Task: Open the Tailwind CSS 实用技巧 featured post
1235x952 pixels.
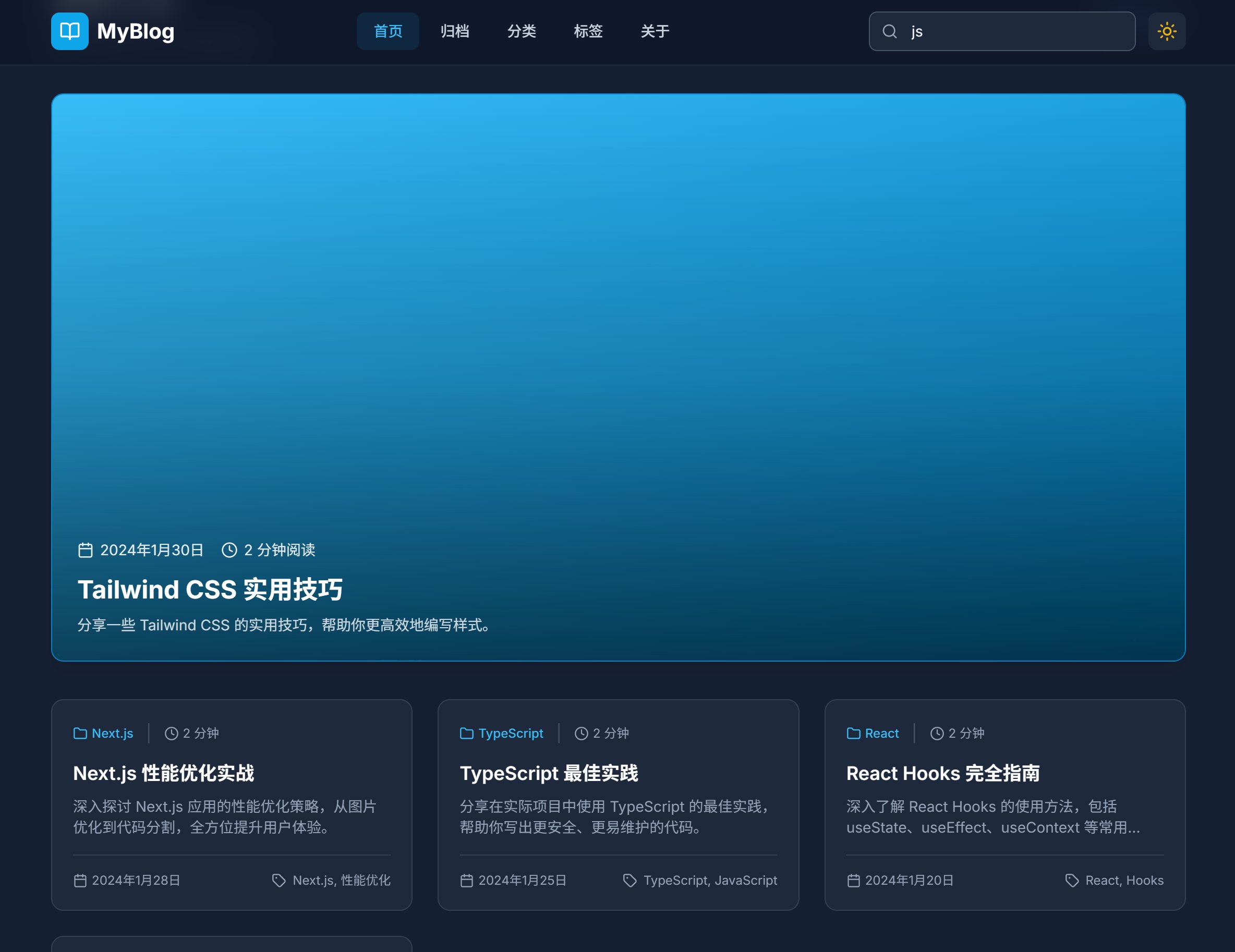Action: click(210, 590)
